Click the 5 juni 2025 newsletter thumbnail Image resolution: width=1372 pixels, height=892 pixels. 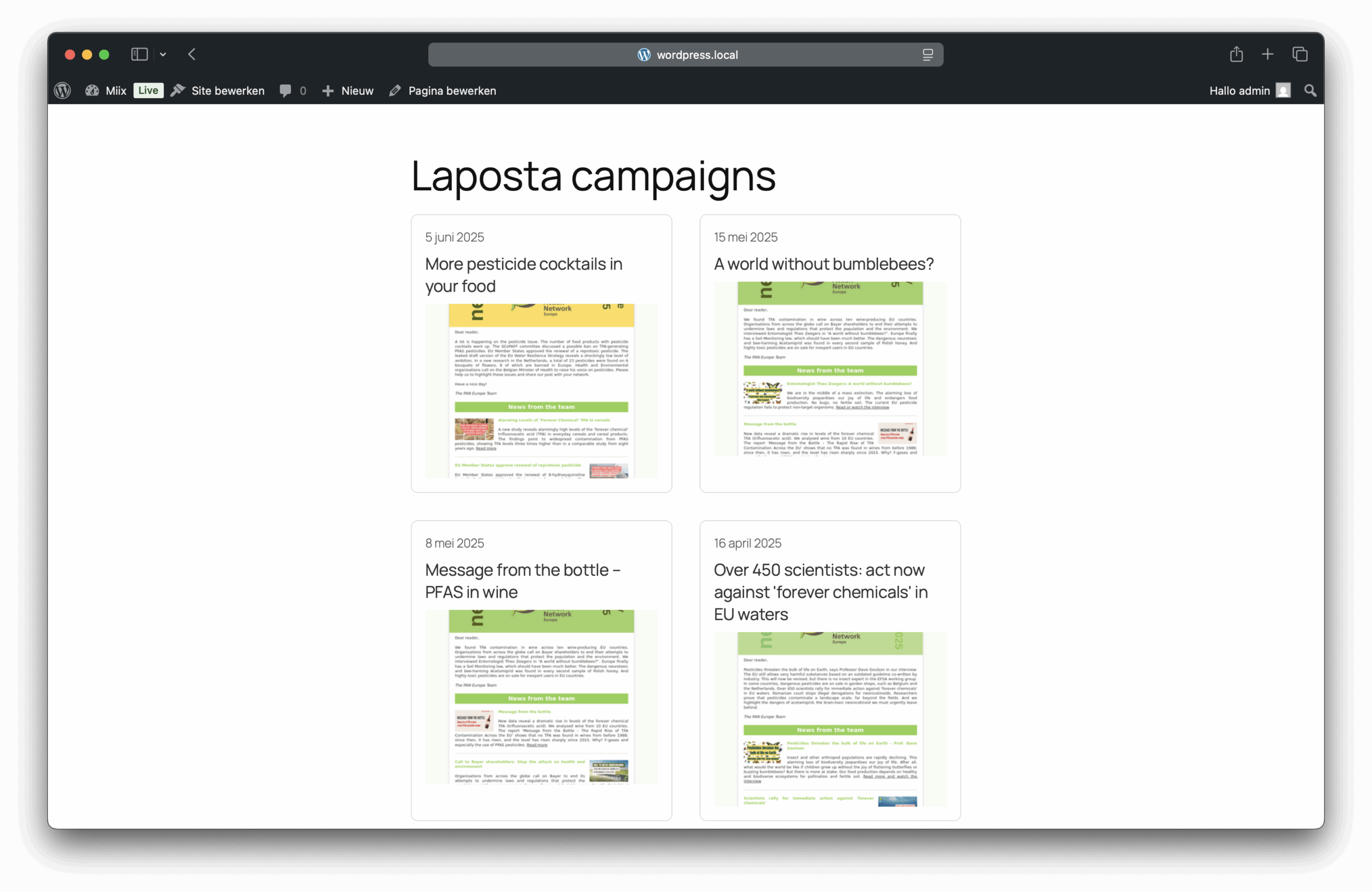coord(541,391)
